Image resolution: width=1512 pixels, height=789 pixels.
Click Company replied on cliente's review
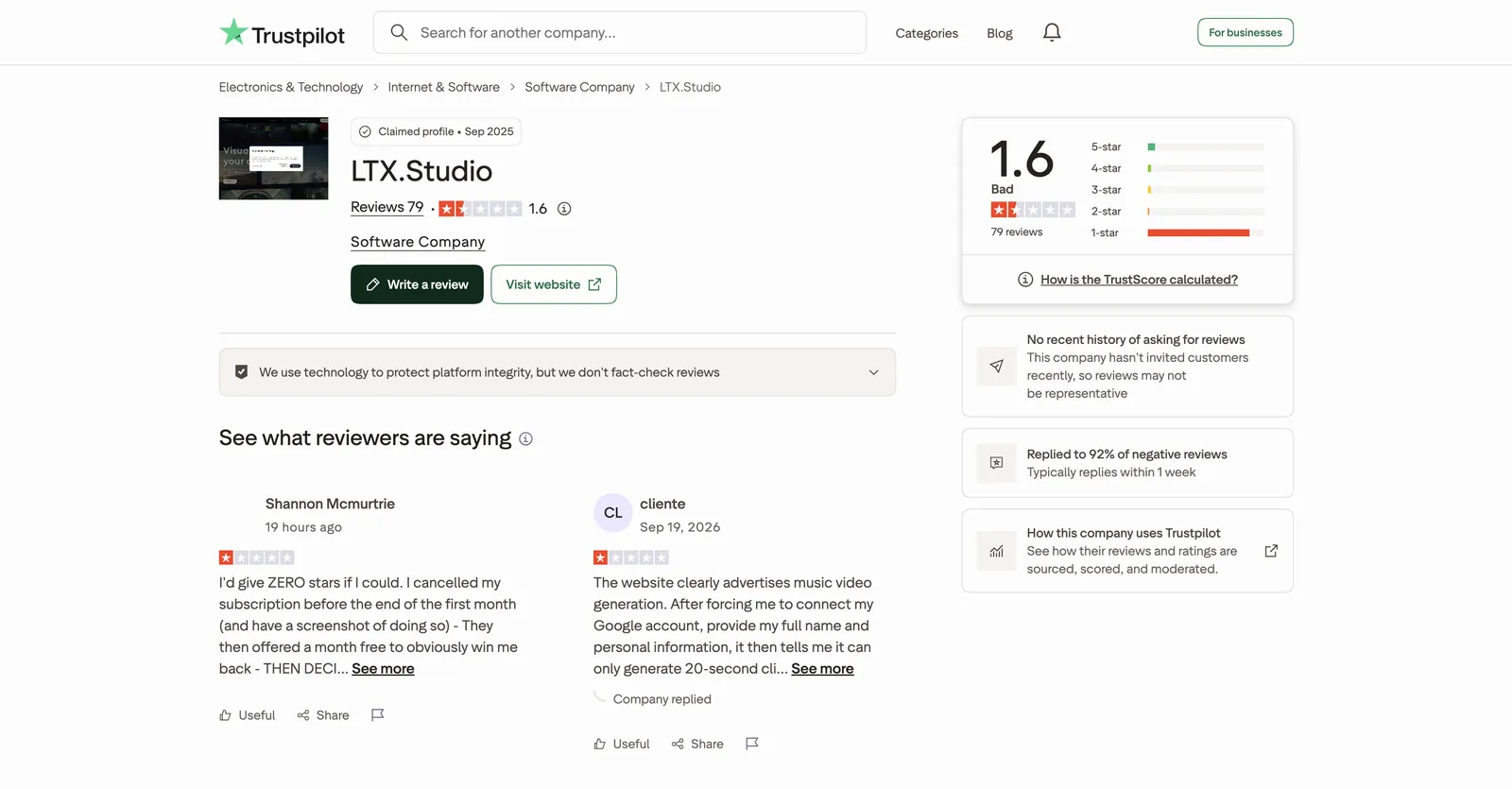(662, 699)
